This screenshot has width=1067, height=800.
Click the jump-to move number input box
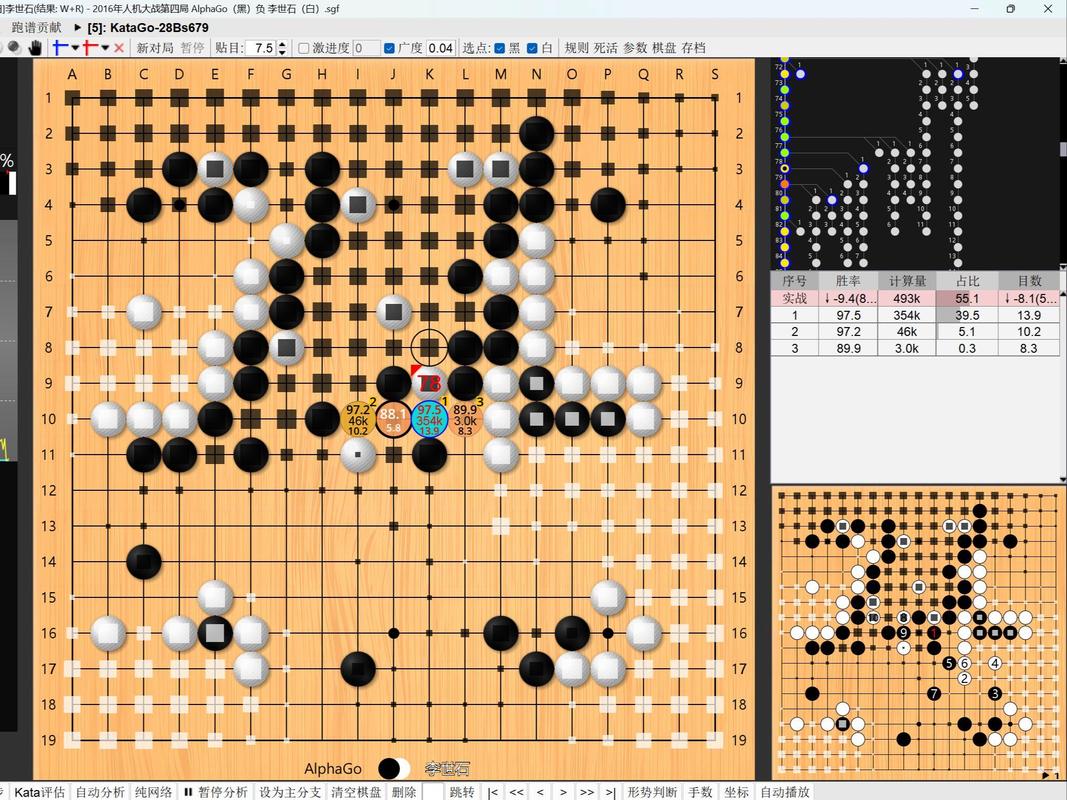(433, 792)
